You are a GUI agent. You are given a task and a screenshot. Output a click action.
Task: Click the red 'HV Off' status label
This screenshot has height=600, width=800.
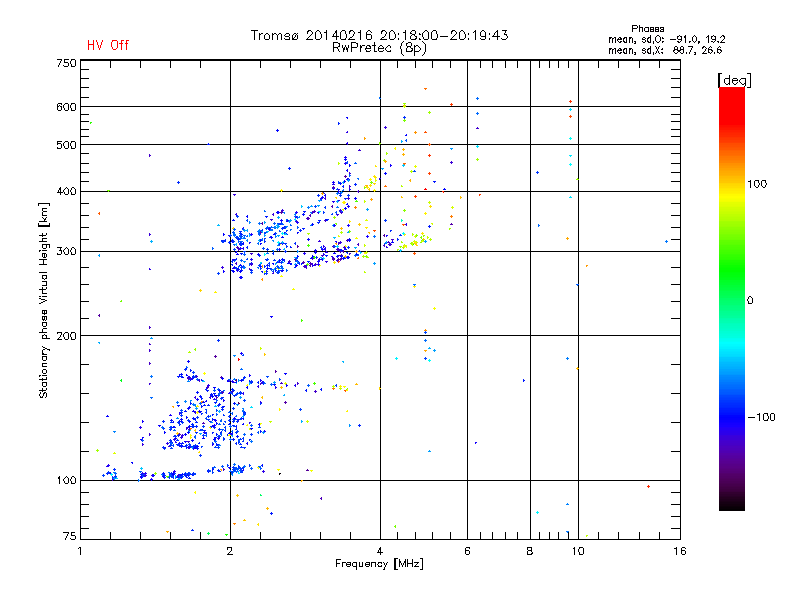(108, 45)
